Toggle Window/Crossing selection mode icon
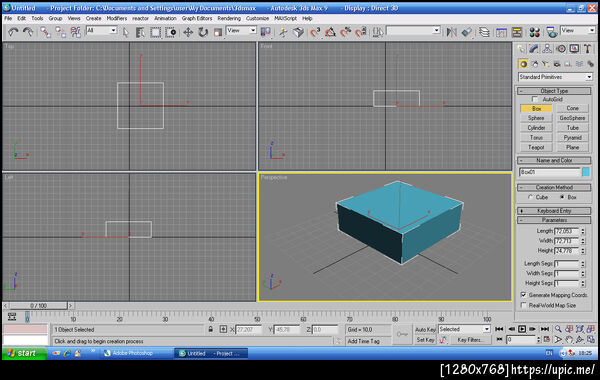 (170, 33)
